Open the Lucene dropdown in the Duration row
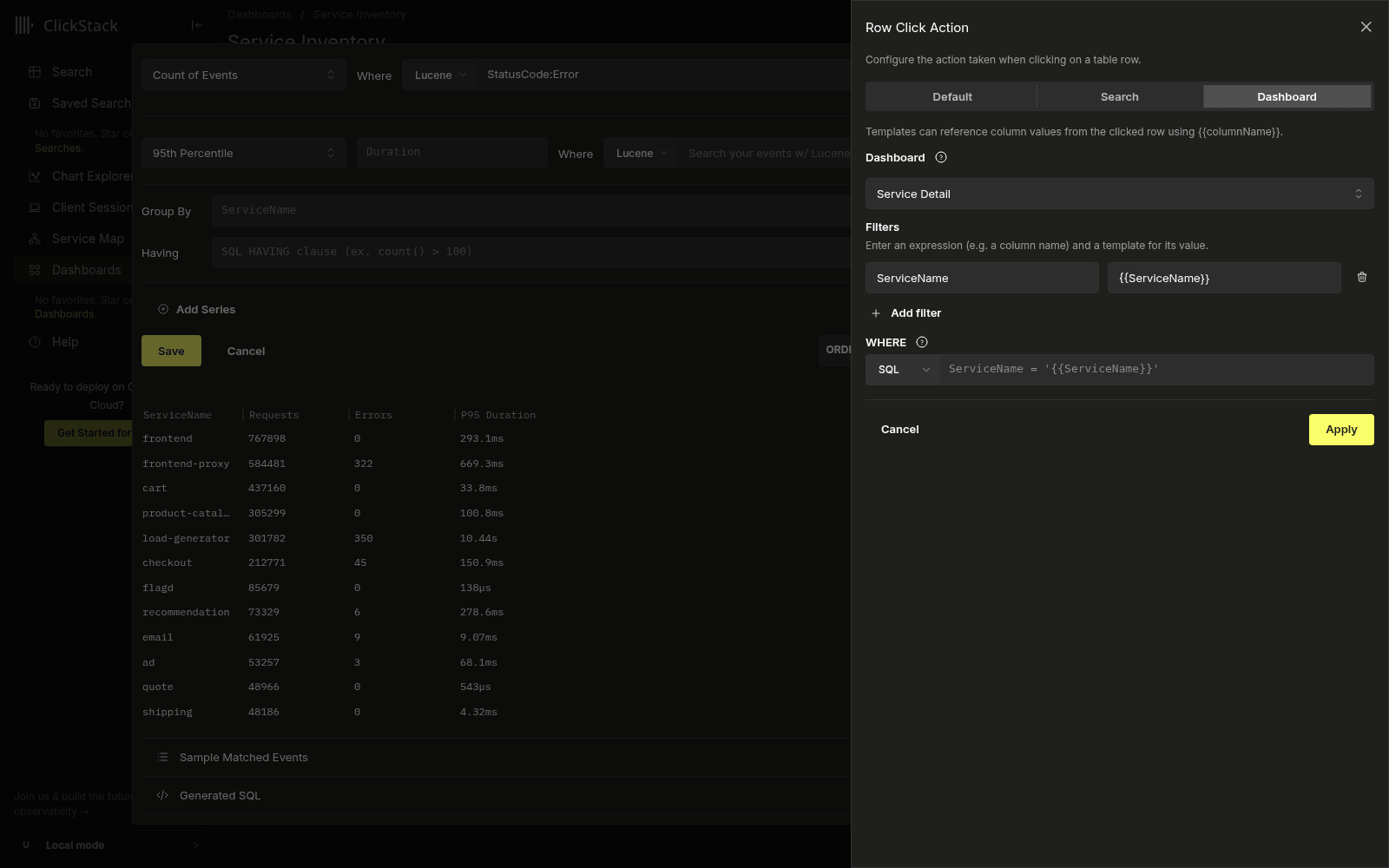Image resolution: width=1389 pixels, height=868 pixels. (x=642, y=153)
